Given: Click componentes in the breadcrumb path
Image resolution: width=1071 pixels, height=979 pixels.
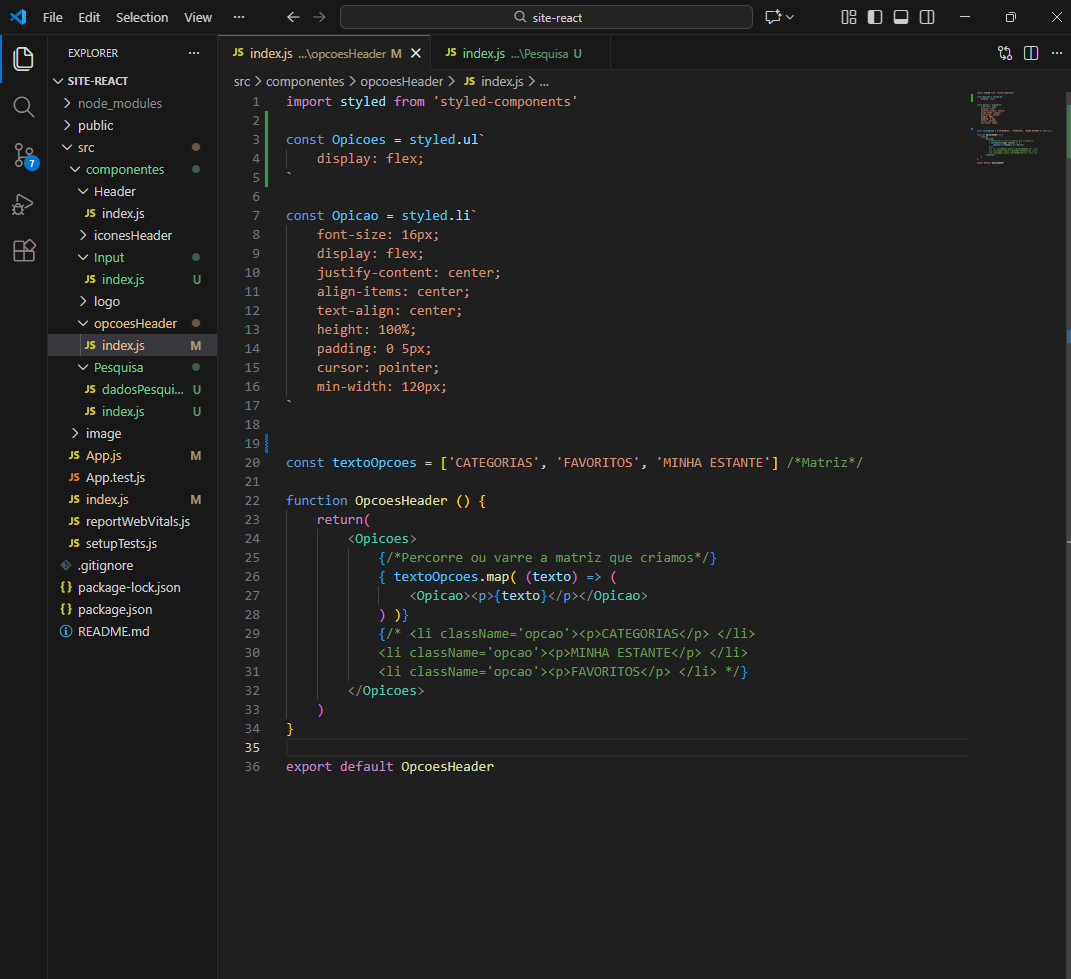Looking at the screenshot, I should click(x=304, y=82).
